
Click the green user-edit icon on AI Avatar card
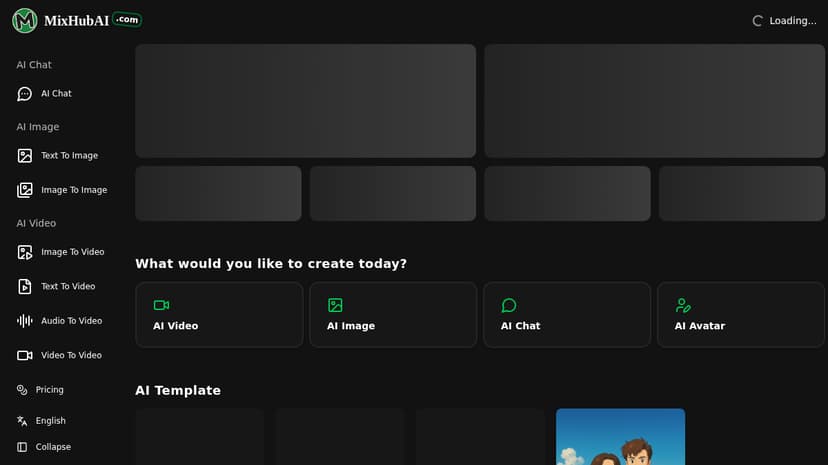pos(683,305)
